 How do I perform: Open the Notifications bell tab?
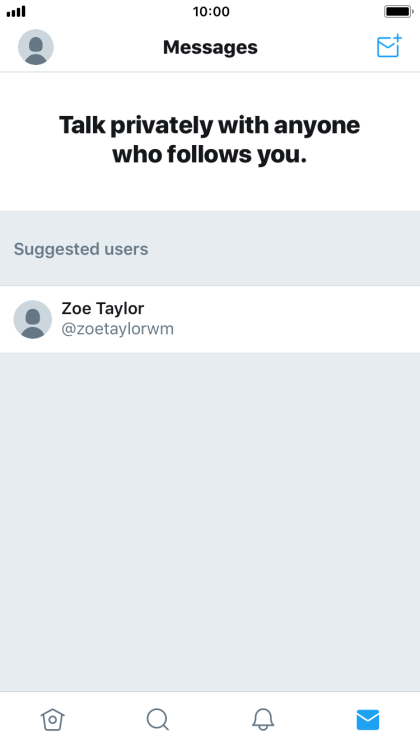(x=263, y=719)
